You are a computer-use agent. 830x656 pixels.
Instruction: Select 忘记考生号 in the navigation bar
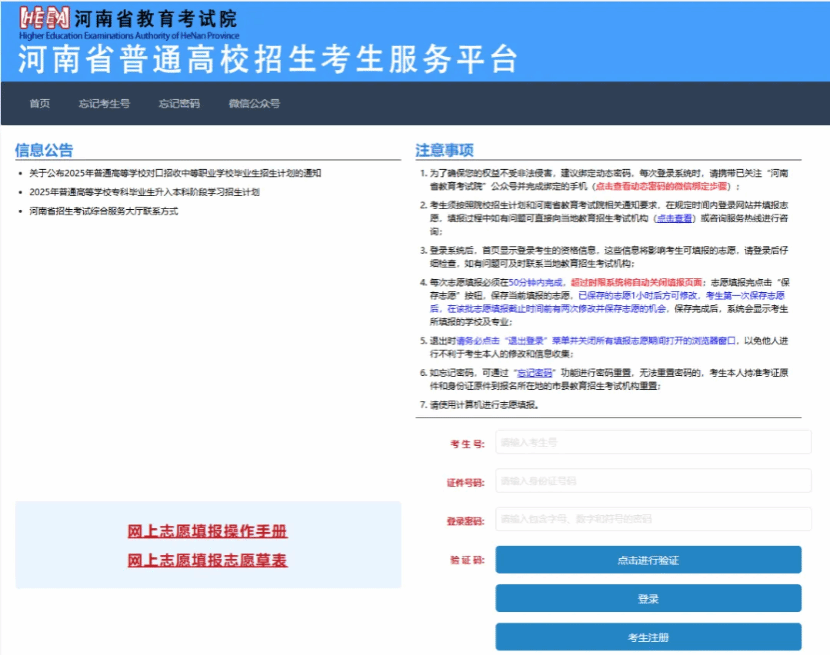(104, 104)
